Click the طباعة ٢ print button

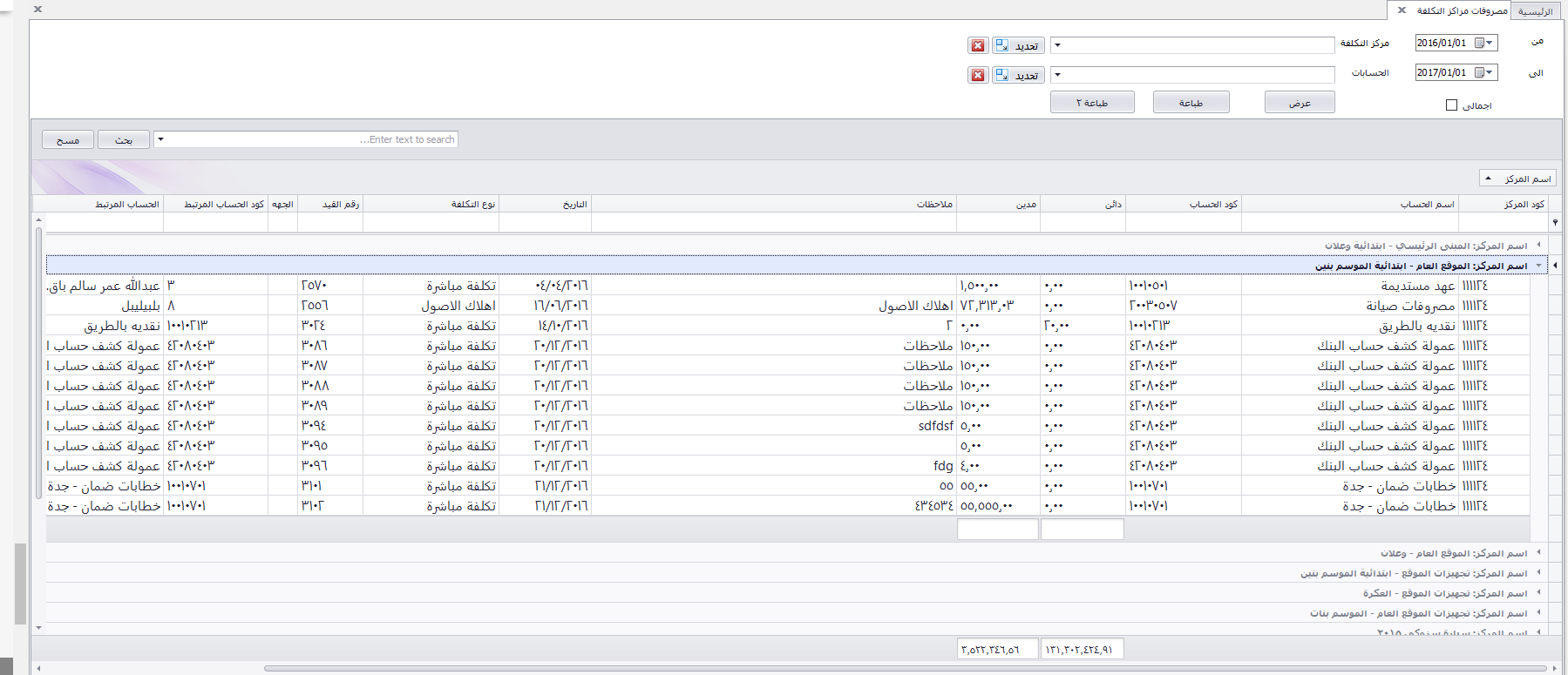tap(1091, 103)
